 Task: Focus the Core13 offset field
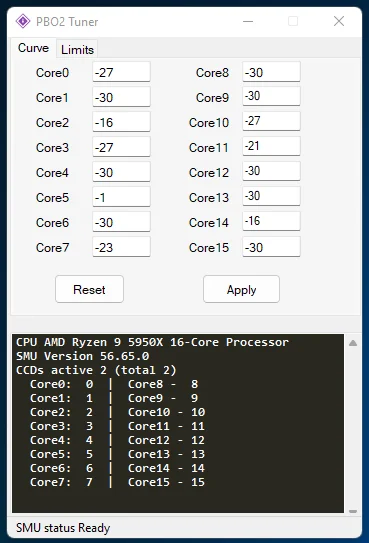tap(271, 196)
